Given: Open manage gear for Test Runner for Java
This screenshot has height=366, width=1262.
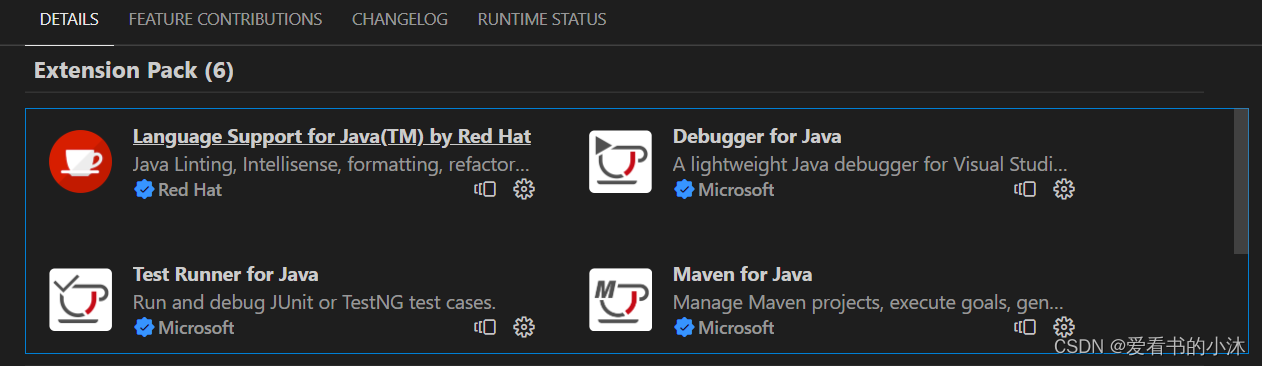Looking at the screenshot, I should click(x=524, y=327).
